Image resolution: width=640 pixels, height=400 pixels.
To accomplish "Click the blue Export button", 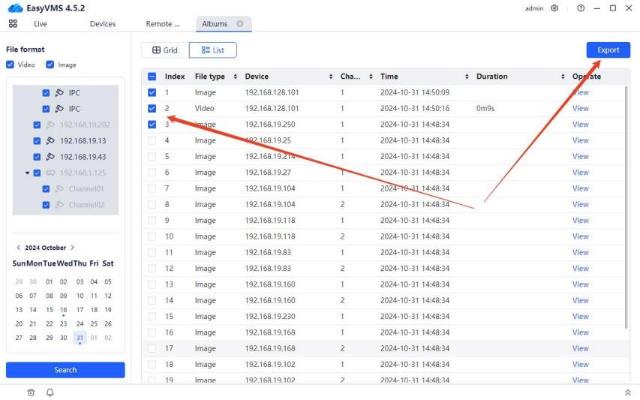I will click(x=608, y=50).
